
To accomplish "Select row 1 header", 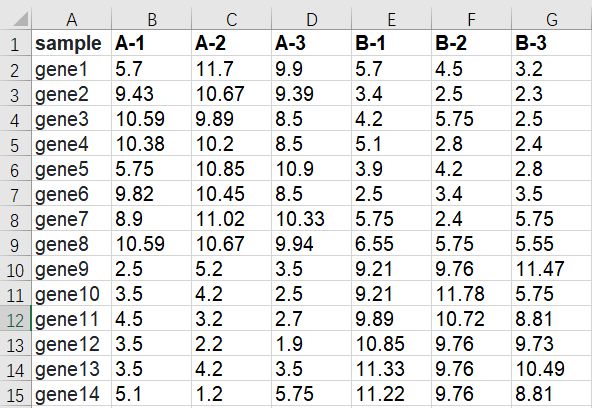I will coord(15,43).
